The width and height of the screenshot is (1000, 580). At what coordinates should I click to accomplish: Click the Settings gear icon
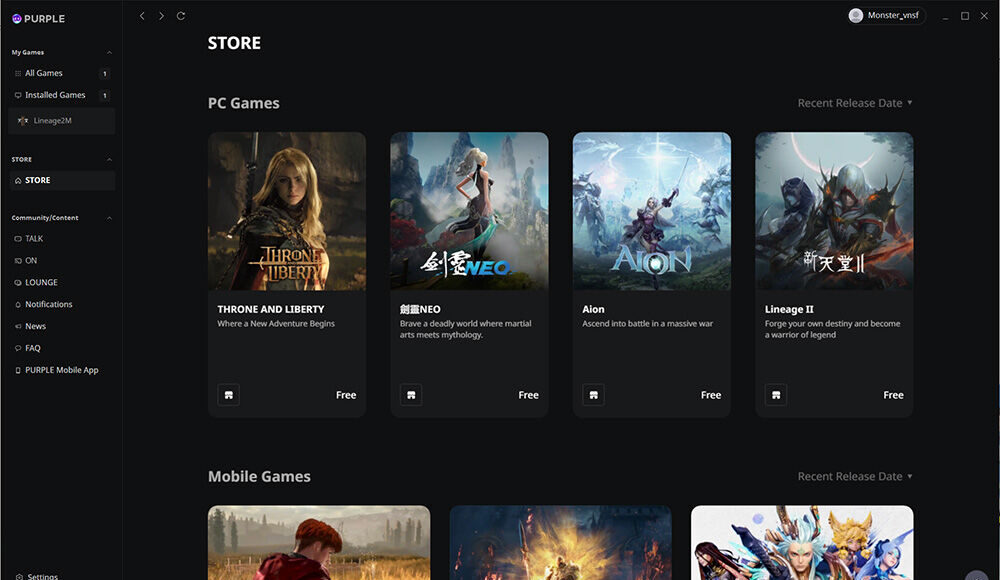coord(19,577)
